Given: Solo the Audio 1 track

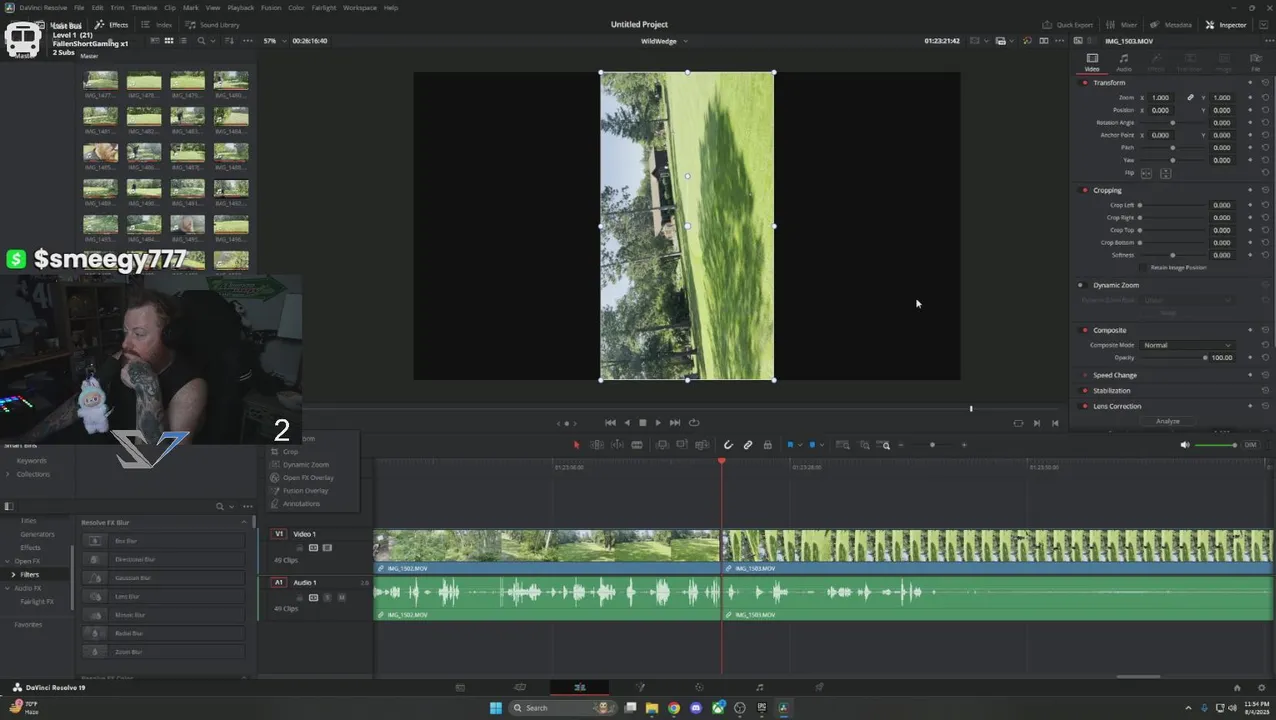Looking at the screenshot, I should (x=327, y=597).
